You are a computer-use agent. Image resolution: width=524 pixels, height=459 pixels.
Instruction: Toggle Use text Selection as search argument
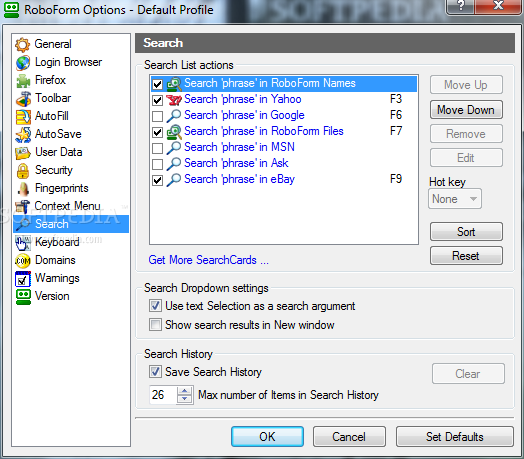[x=155, y=306]
